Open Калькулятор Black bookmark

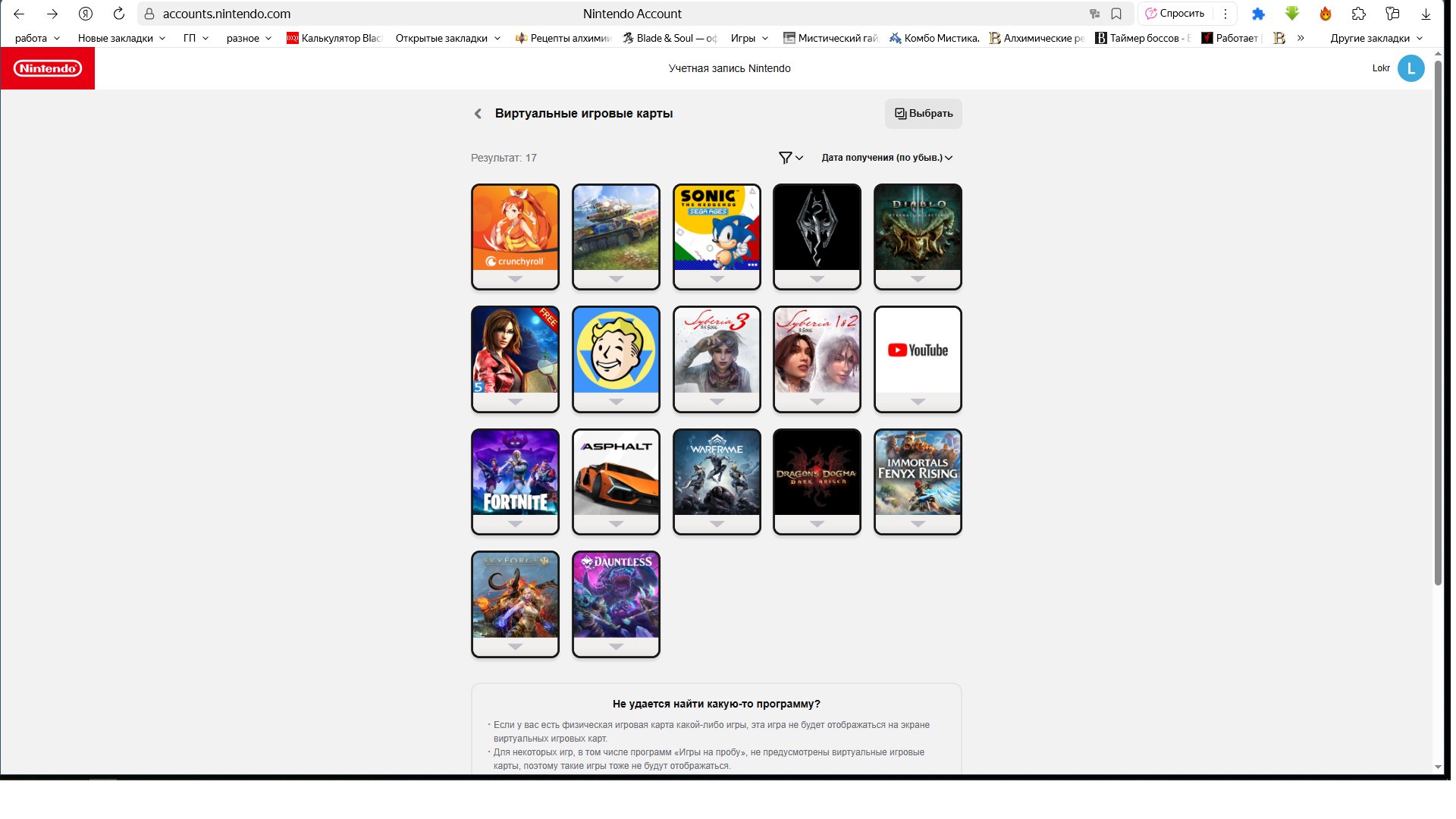[334, 38]
